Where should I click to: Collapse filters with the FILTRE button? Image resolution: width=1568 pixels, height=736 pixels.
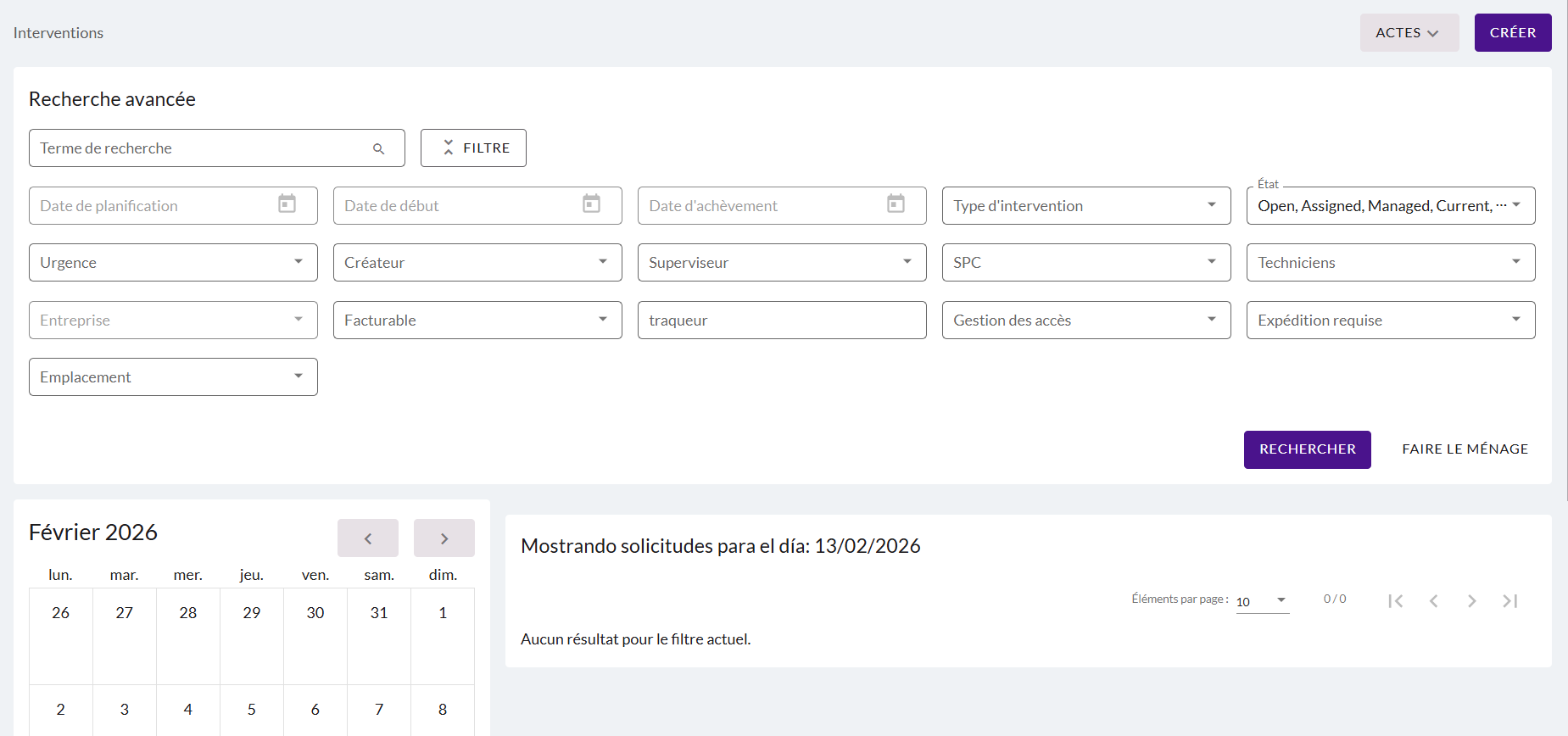tap(473, 148)
